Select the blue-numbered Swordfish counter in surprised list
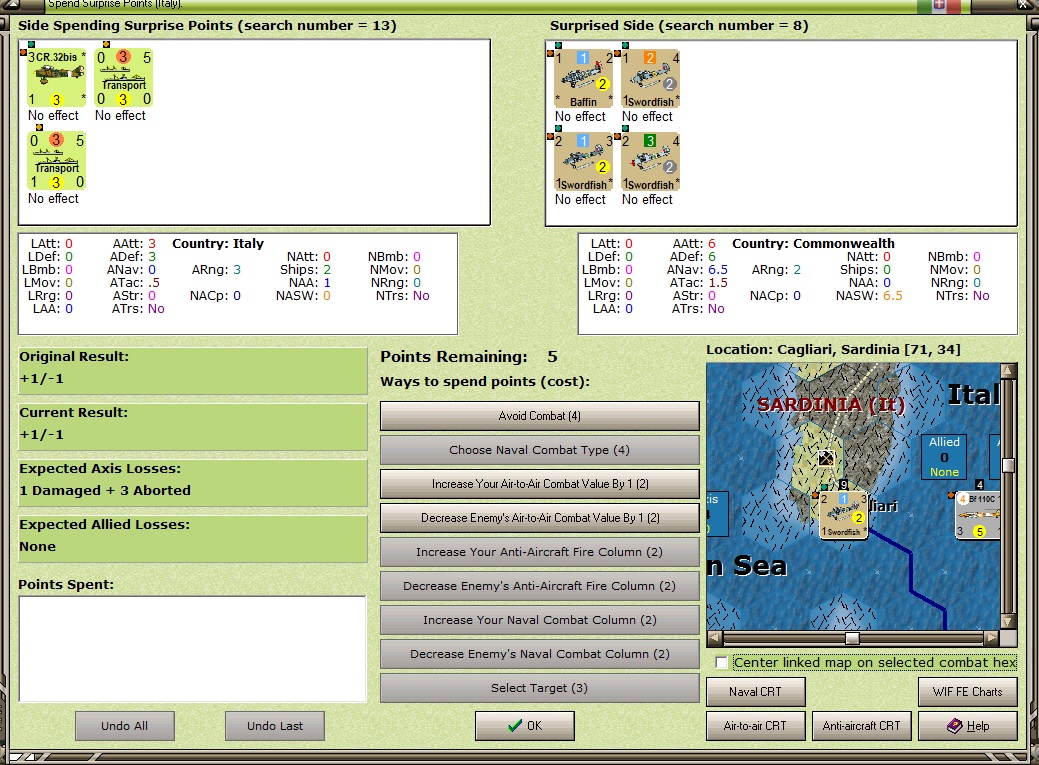 (x=584, y=161)
